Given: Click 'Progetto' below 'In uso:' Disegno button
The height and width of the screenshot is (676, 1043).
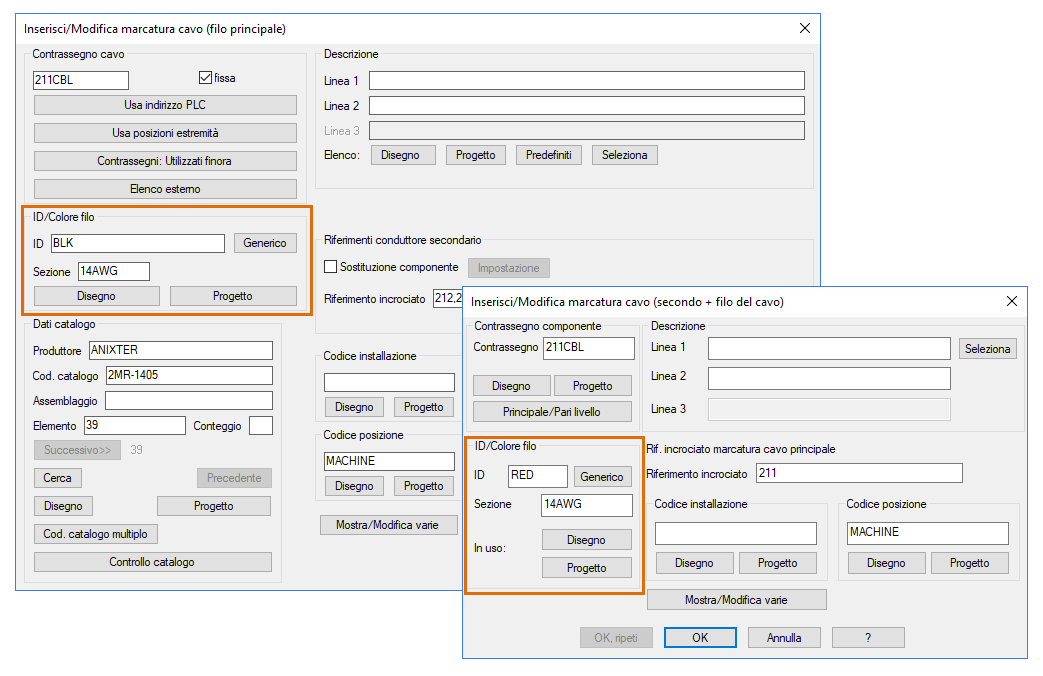Looking at the screenshot, I should click(587, 568).
